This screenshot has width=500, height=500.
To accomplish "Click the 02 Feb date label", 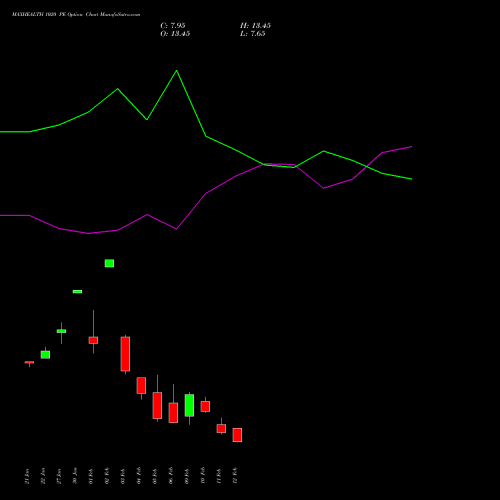I will point(107,476).
